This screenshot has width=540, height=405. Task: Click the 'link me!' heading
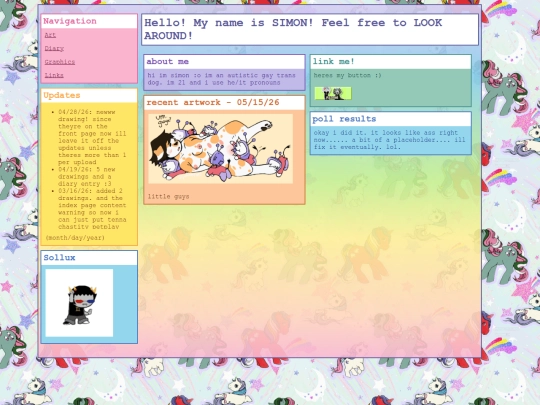click(x=333, y=62)
